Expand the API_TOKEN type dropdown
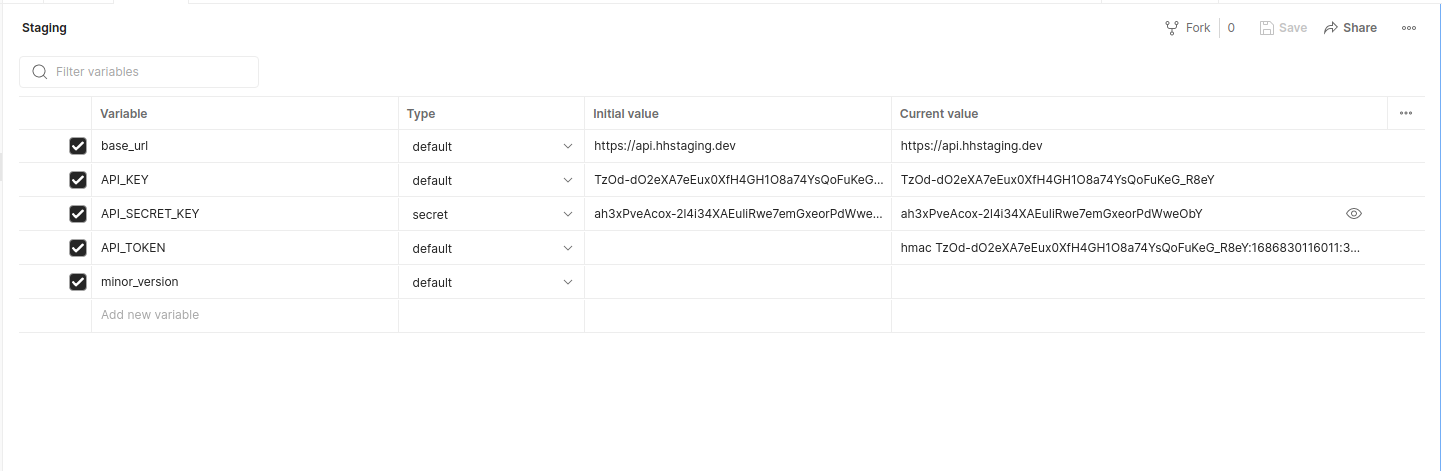Image resolution: width=1442 pixels, height=471 pixels. point(491,248)
